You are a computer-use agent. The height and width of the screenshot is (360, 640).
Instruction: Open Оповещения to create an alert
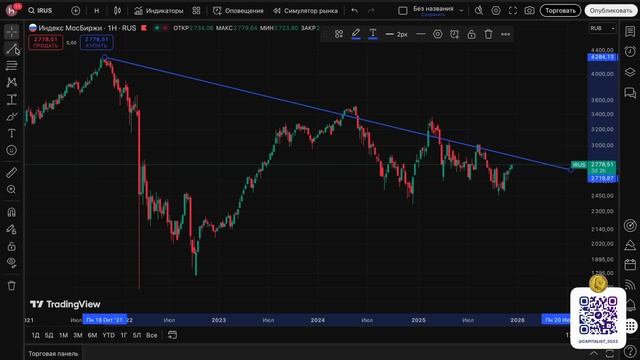[x=238, y=11]
